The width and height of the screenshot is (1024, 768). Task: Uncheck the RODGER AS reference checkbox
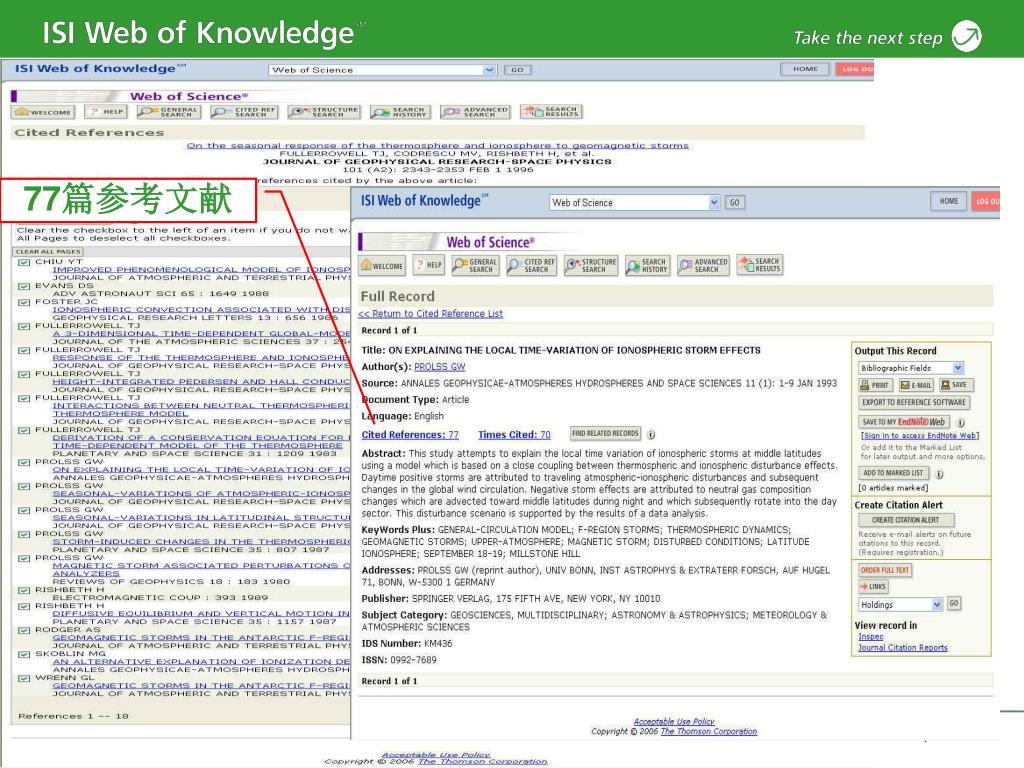(24, 630)
